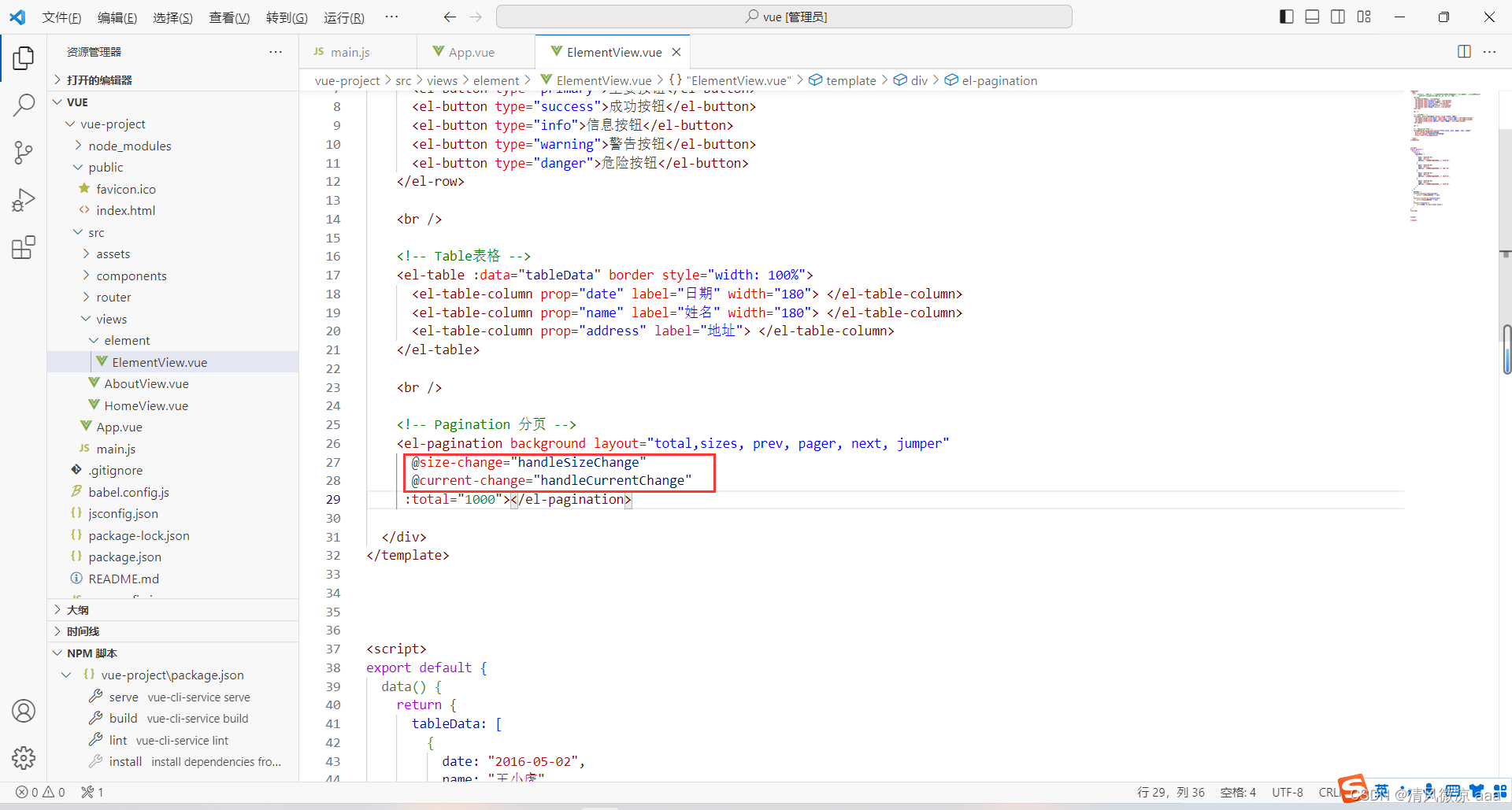Collapse the public folder
Viewport: 1512px width, 810px height.
[173, 168]
